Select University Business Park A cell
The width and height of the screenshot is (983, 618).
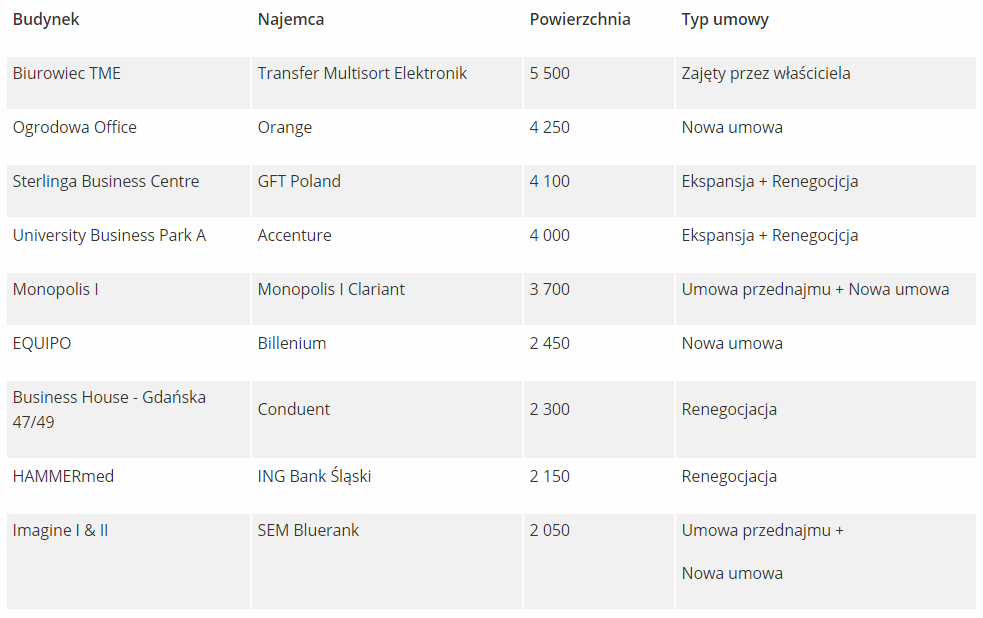[109, 235]
